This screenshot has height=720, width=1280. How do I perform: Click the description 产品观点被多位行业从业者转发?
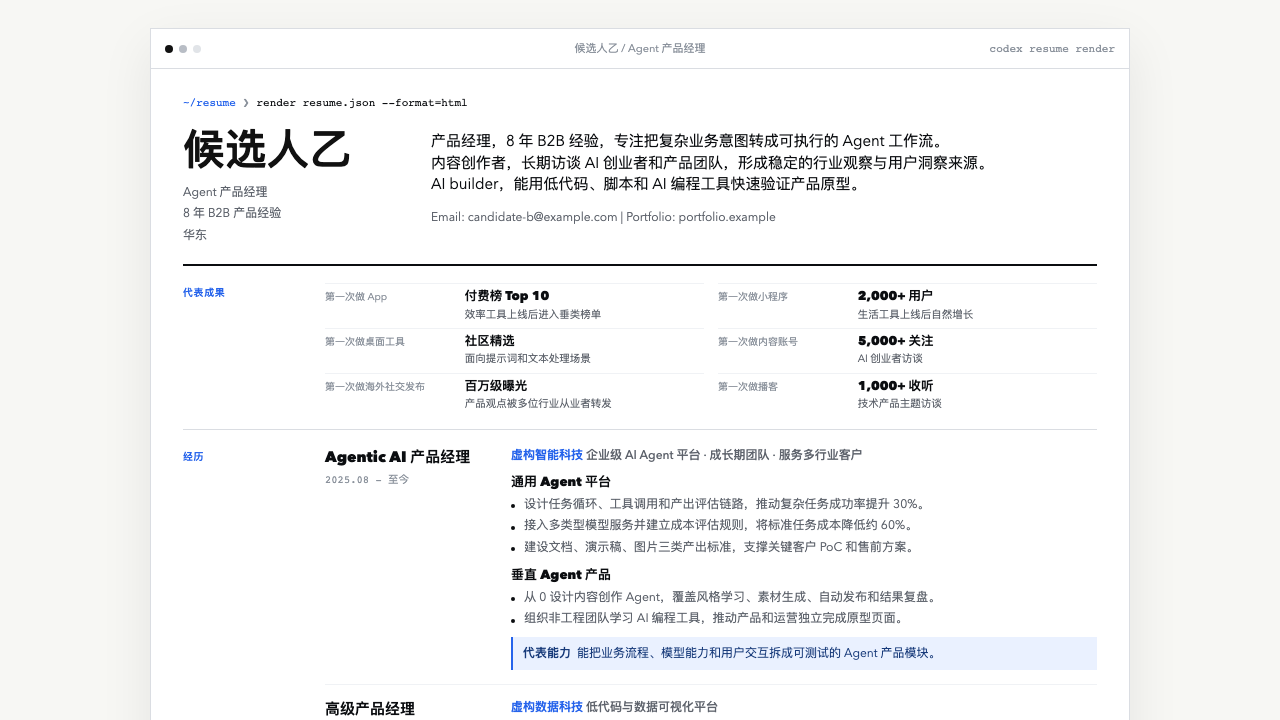tap(538, 404)
